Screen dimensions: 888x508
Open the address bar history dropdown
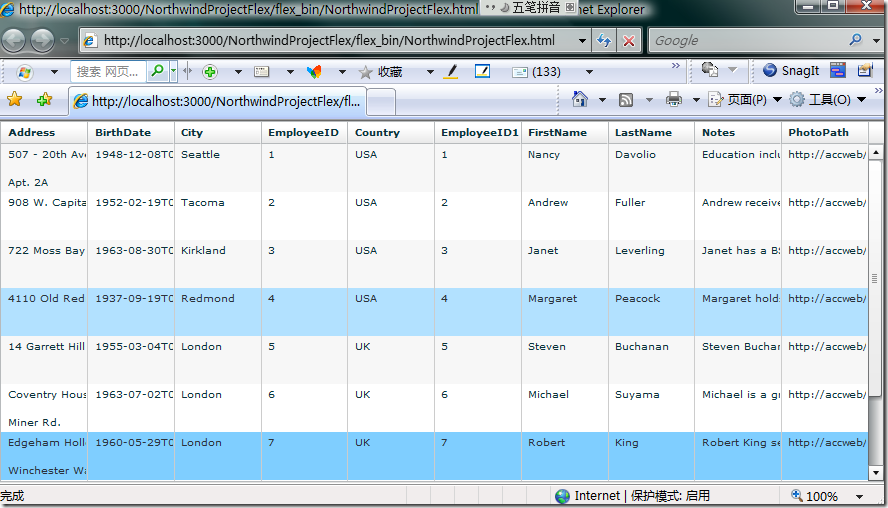(x=582, y=41)
